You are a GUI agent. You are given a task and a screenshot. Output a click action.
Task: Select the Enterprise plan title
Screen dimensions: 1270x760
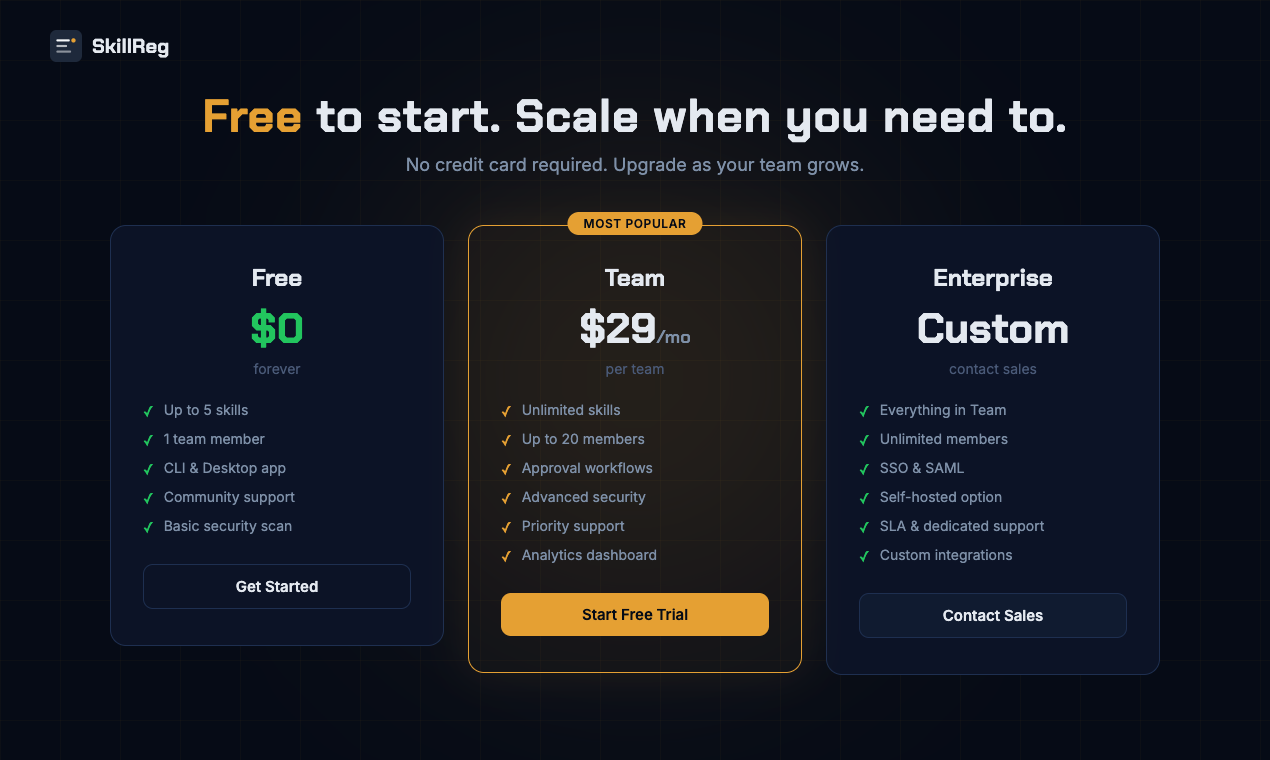pyautogui.click(x=992, y=278)
